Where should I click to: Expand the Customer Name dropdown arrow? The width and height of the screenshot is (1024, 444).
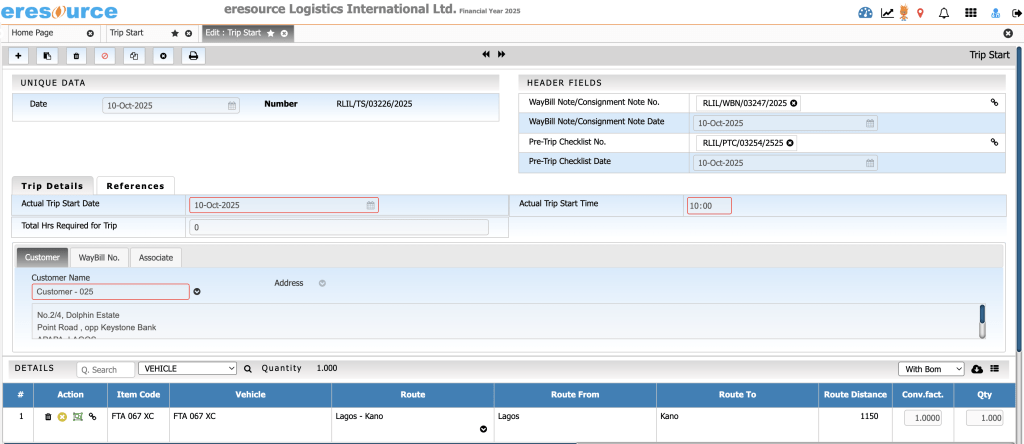197,292
